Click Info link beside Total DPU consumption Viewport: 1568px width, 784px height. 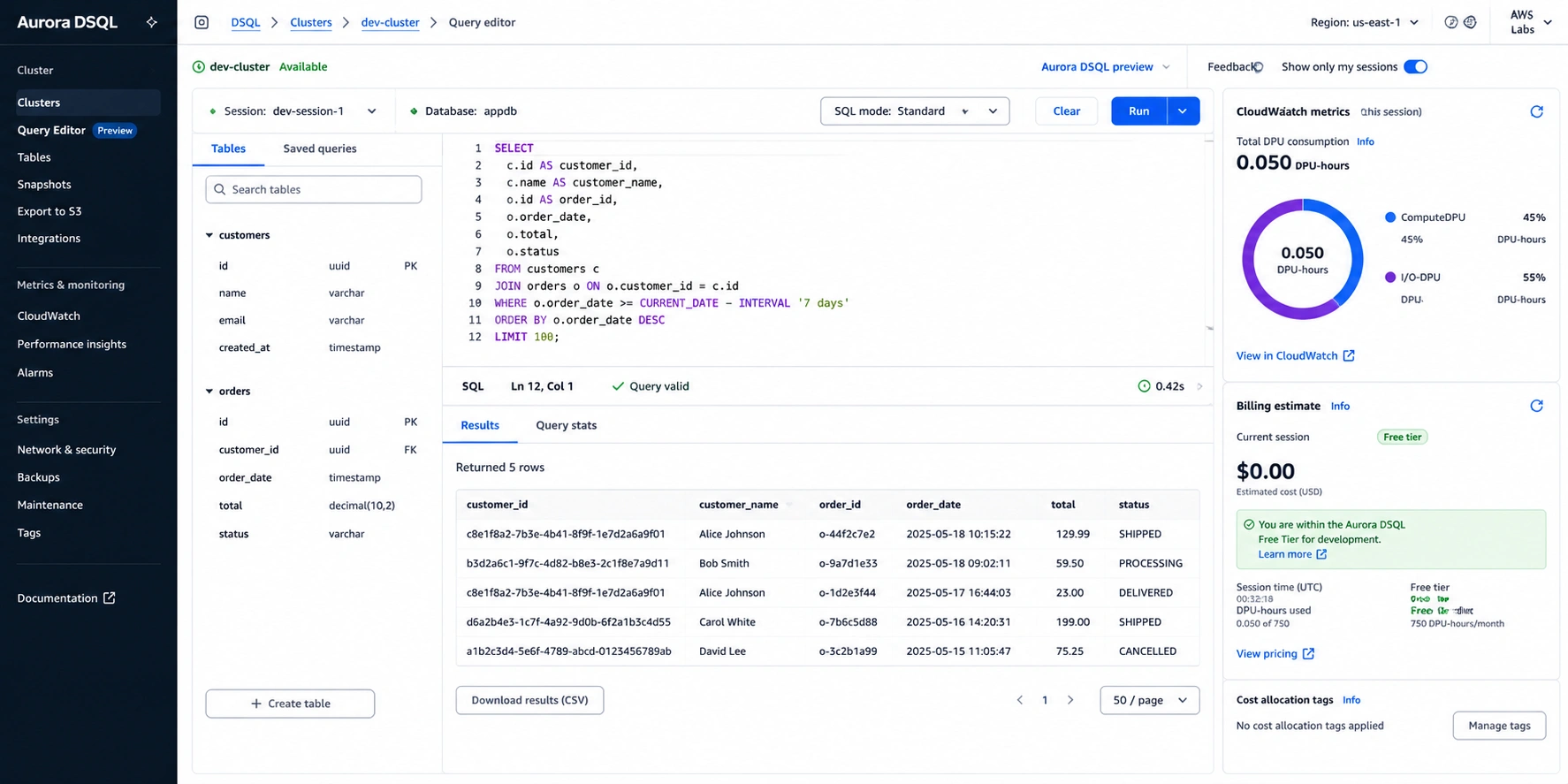click(1366, 141)
